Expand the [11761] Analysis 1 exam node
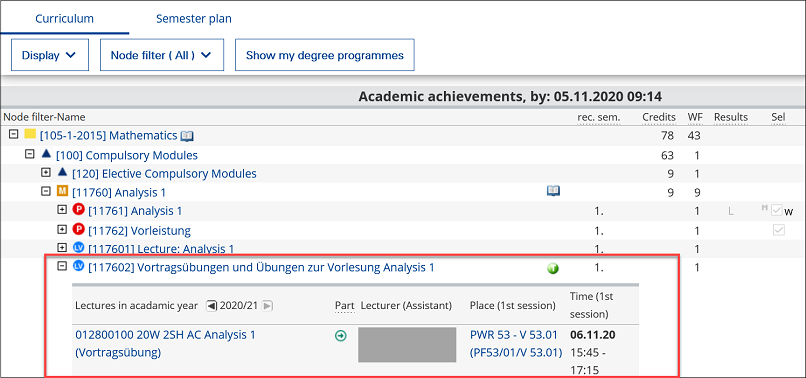Image resolution: width=806 pixels, height=378 pixels. [x=62, y=210]
